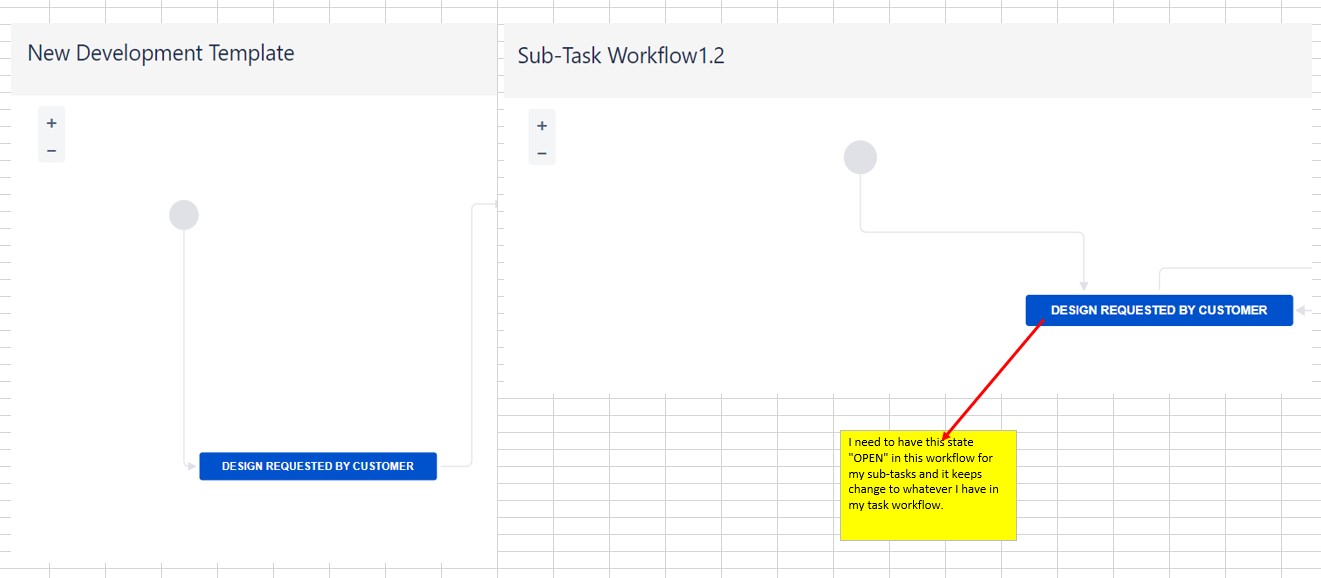Click the Sub-Task Workflow1.2 title
1321x578 pixels.
coord(620,56)
